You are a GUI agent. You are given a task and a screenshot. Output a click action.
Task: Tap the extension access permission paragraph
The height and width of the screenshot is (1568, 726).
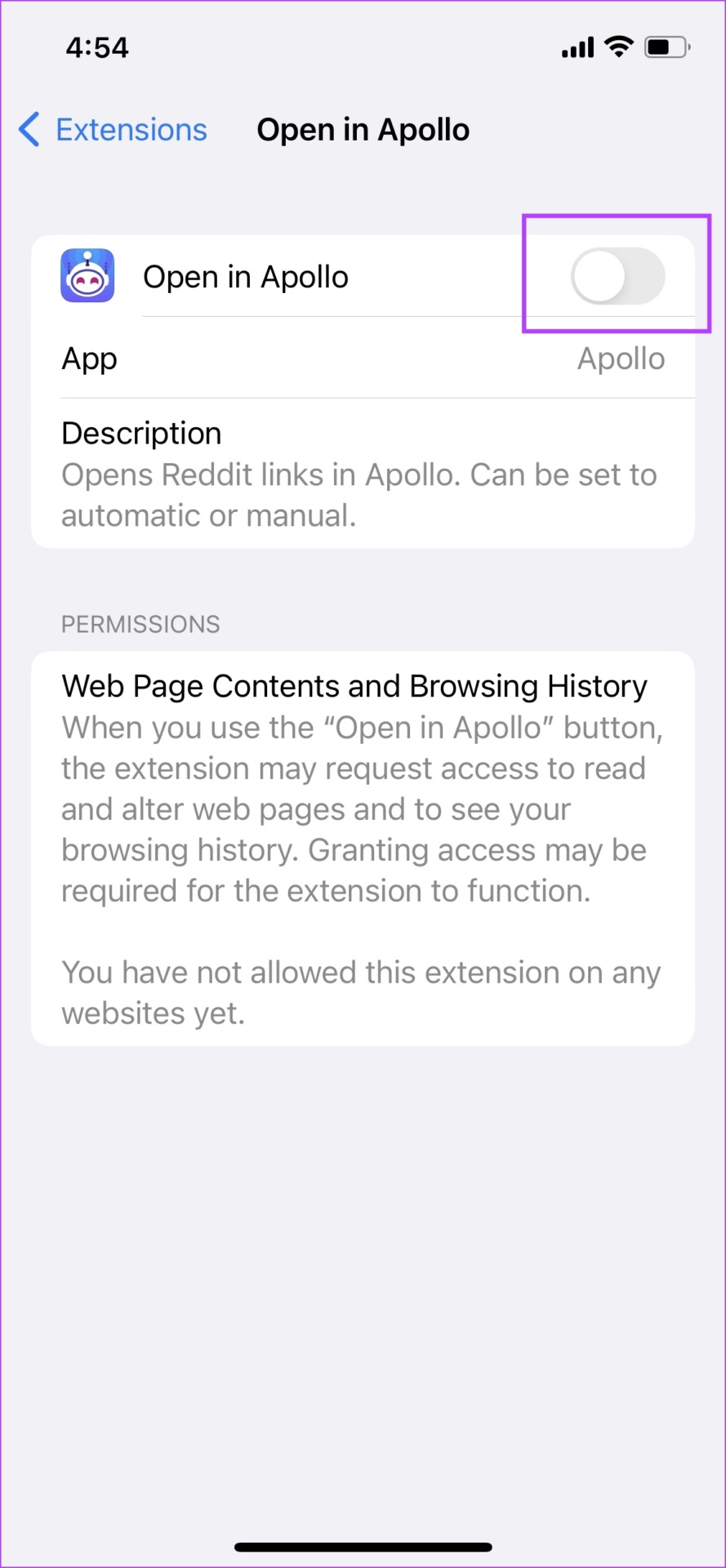pos(362,809)
